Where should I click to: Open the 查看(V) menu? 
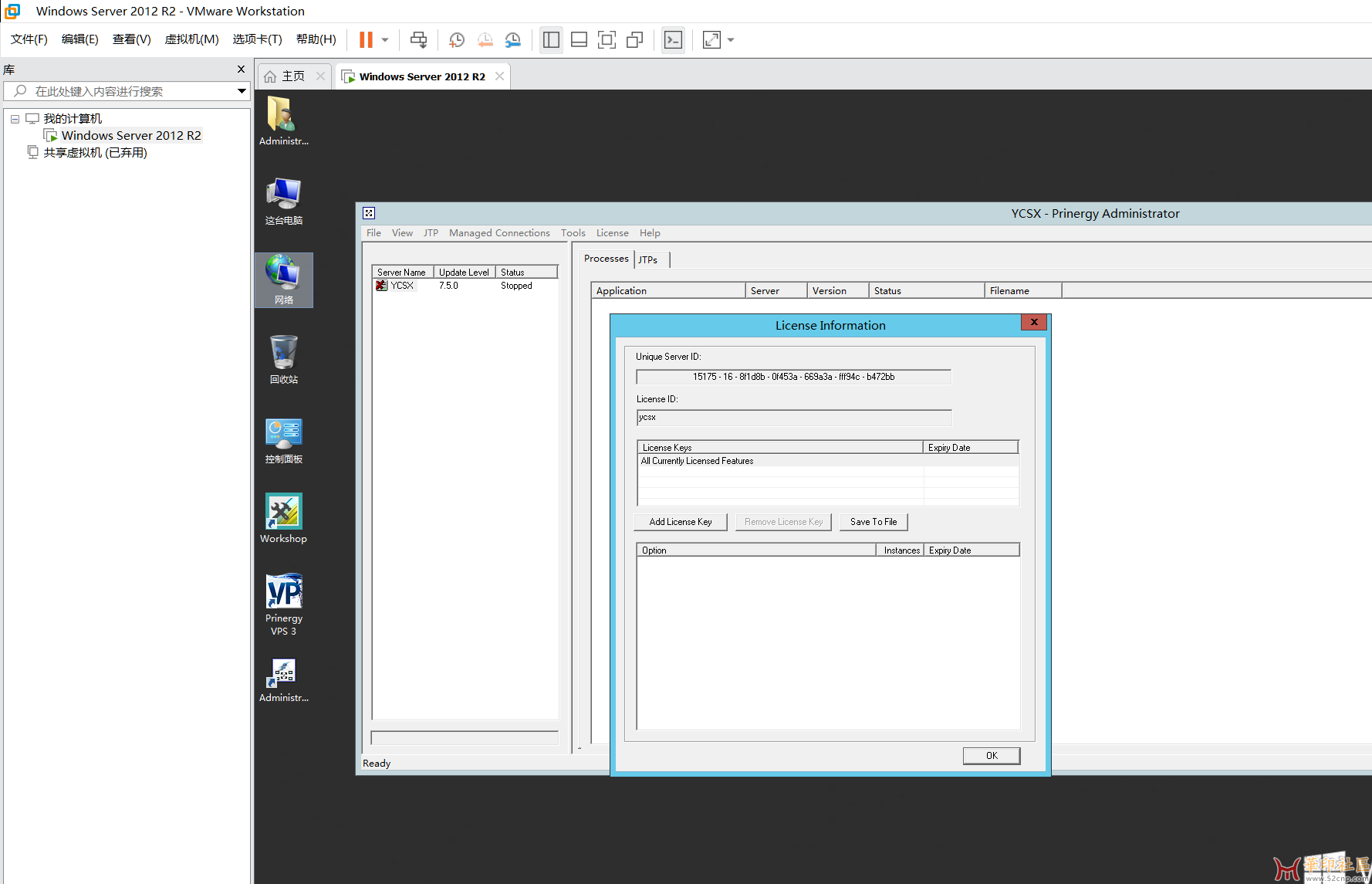click(132, 39)
